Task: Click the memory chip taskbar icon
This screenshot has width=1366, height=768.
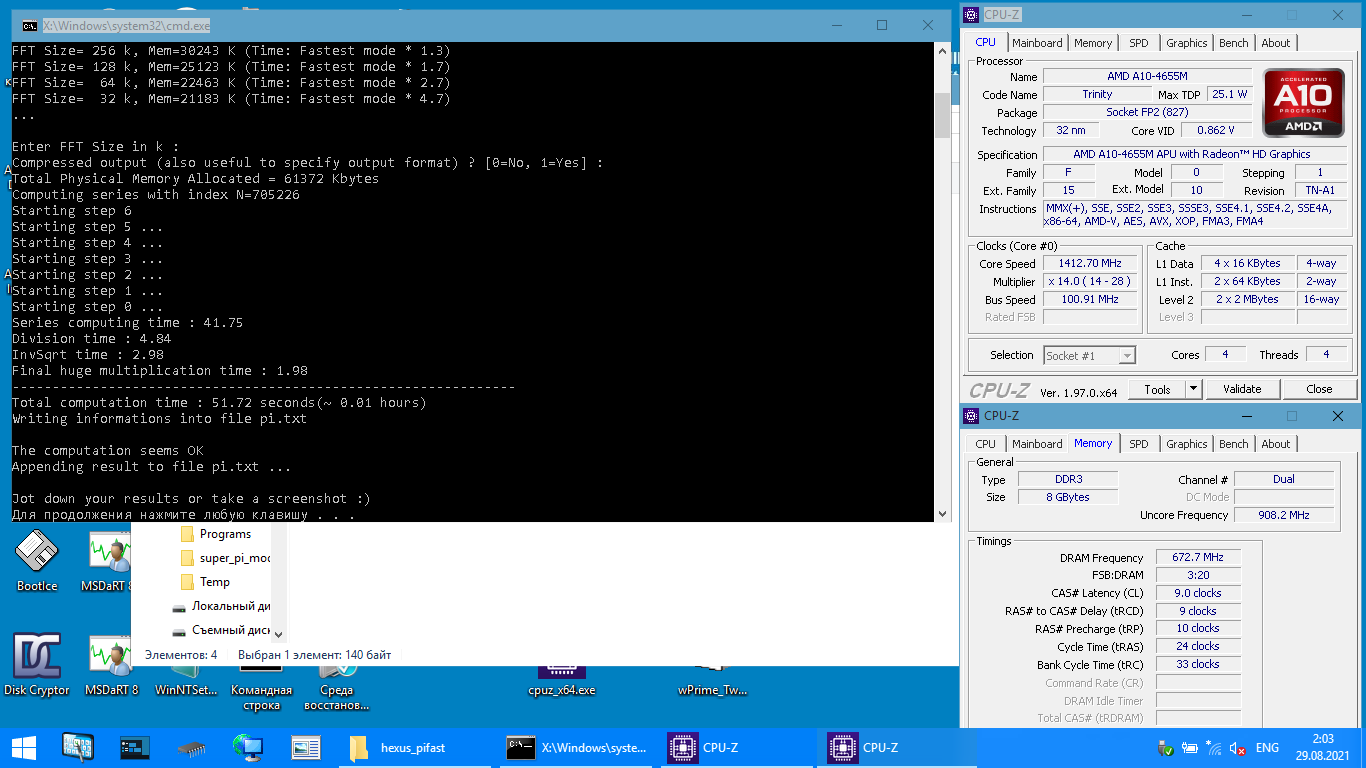Action: coord(191,747)
